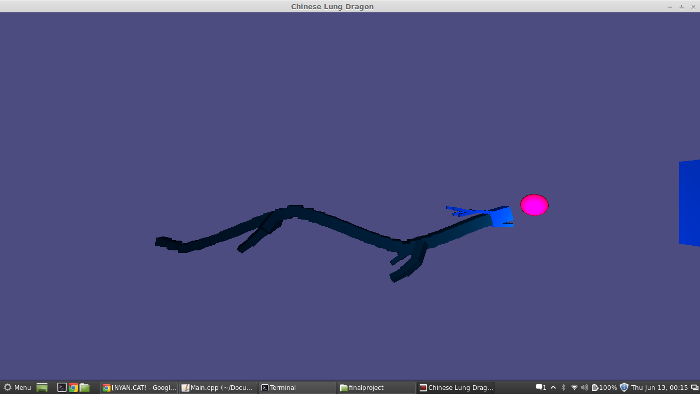Click the show desktop icon
The height and width of the screenshot is (394, 700).
42,387
